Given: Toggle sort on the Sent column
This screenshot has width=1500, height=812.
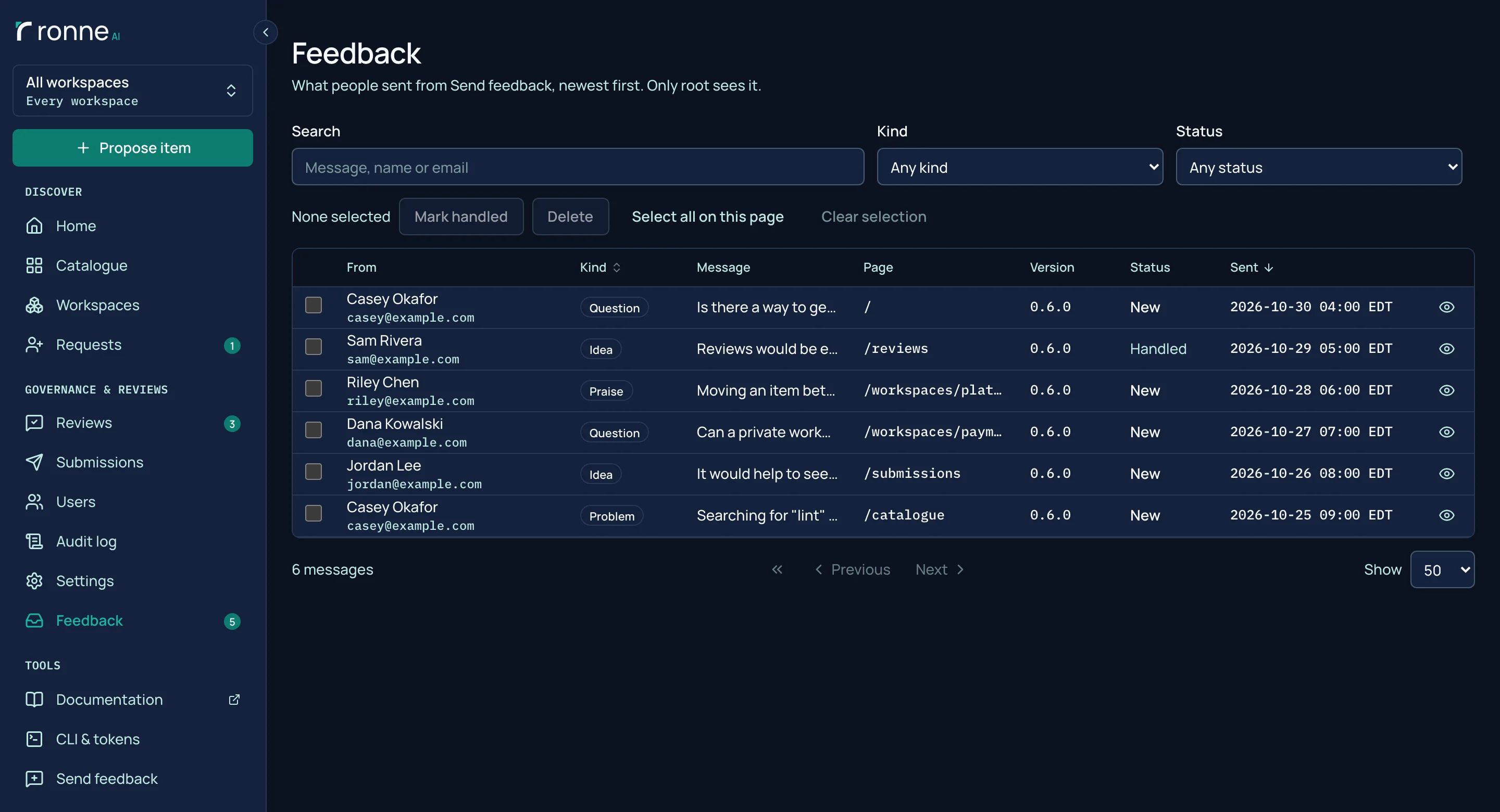Looking at the screenshot, I should point(1252,267).
